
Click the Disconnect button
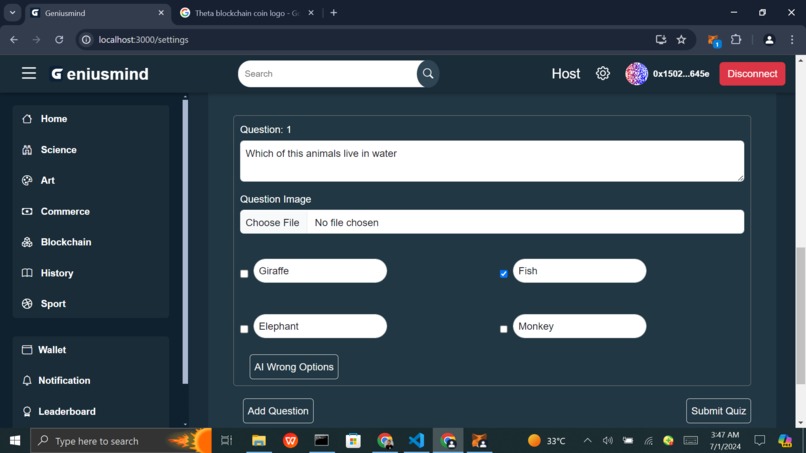coord(752,74)
